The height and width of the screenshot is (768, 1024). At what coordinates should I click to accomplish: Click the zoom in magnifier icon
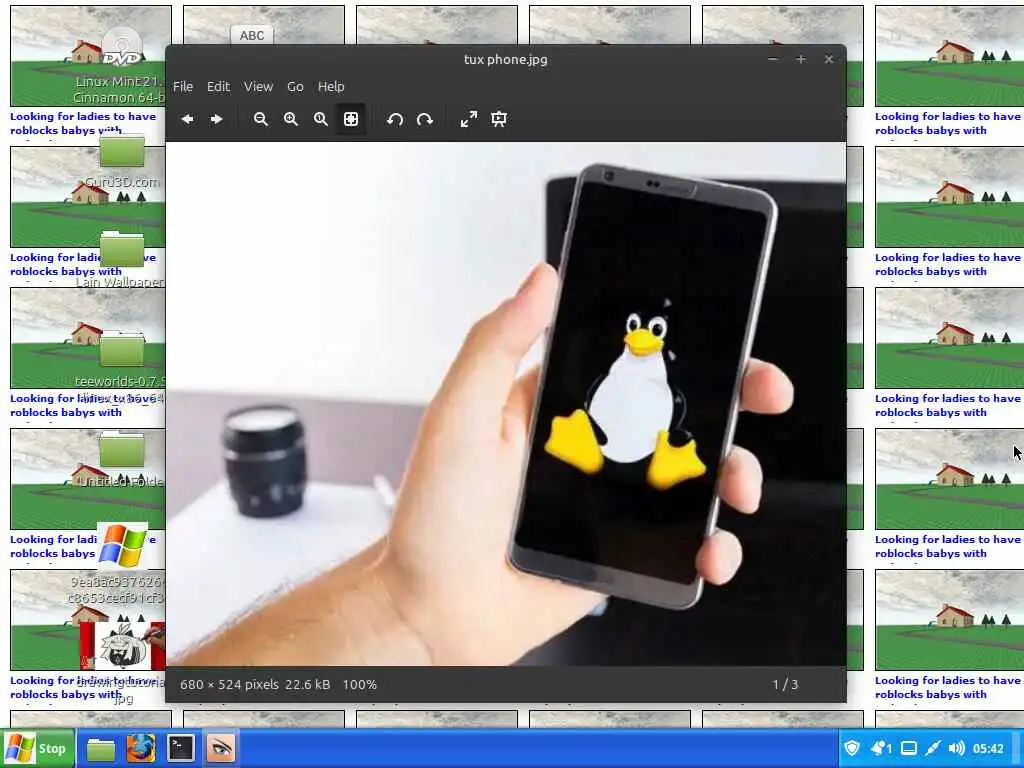(x=291, y=120)
